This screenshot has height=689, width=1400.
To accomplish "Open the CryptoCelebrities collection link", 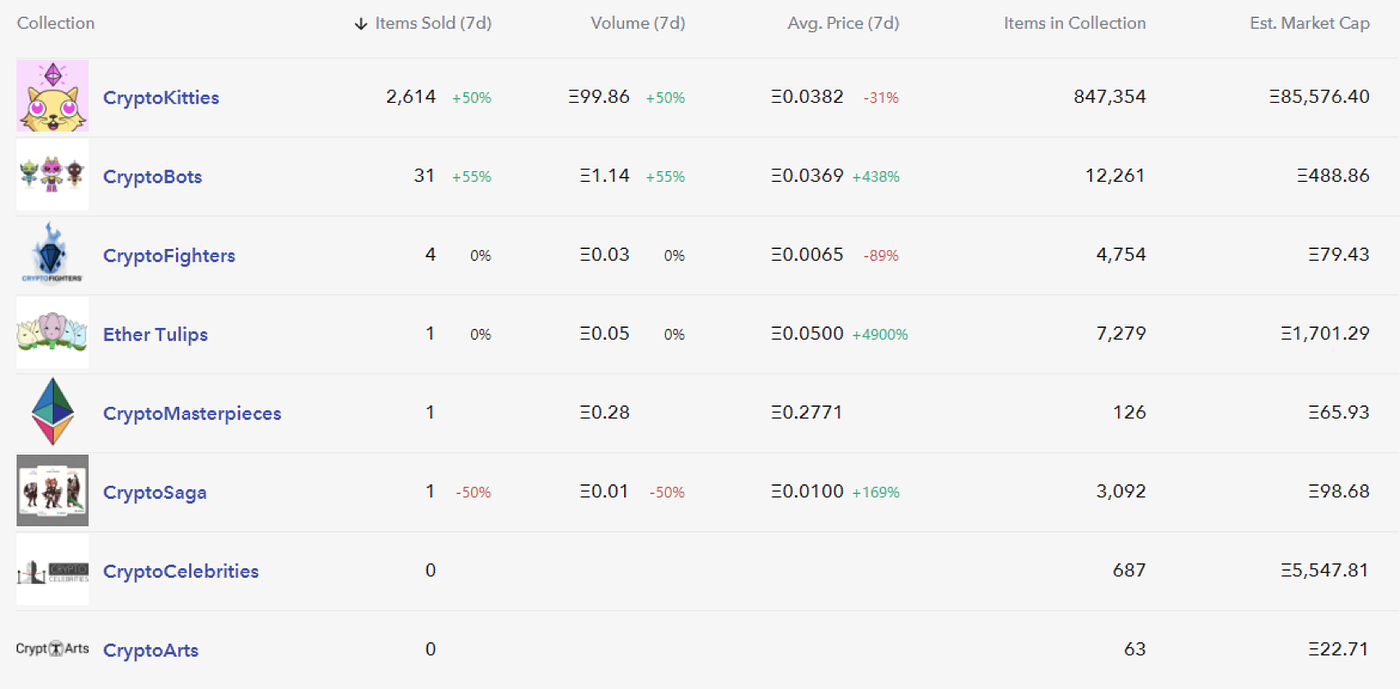I will (x=181, y=572).
